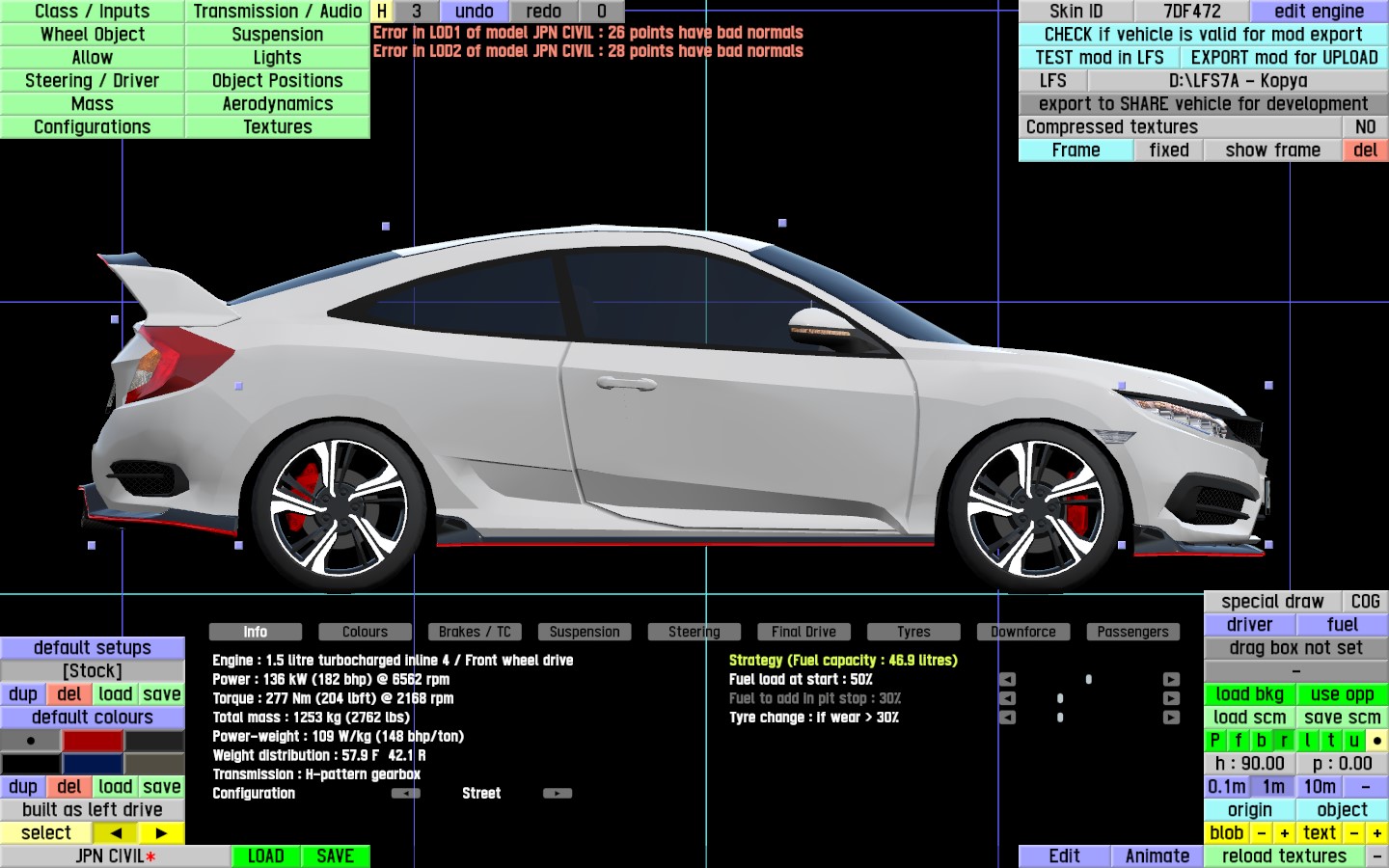
Task: Increase text size with plus button
Action: (1377, 833)
